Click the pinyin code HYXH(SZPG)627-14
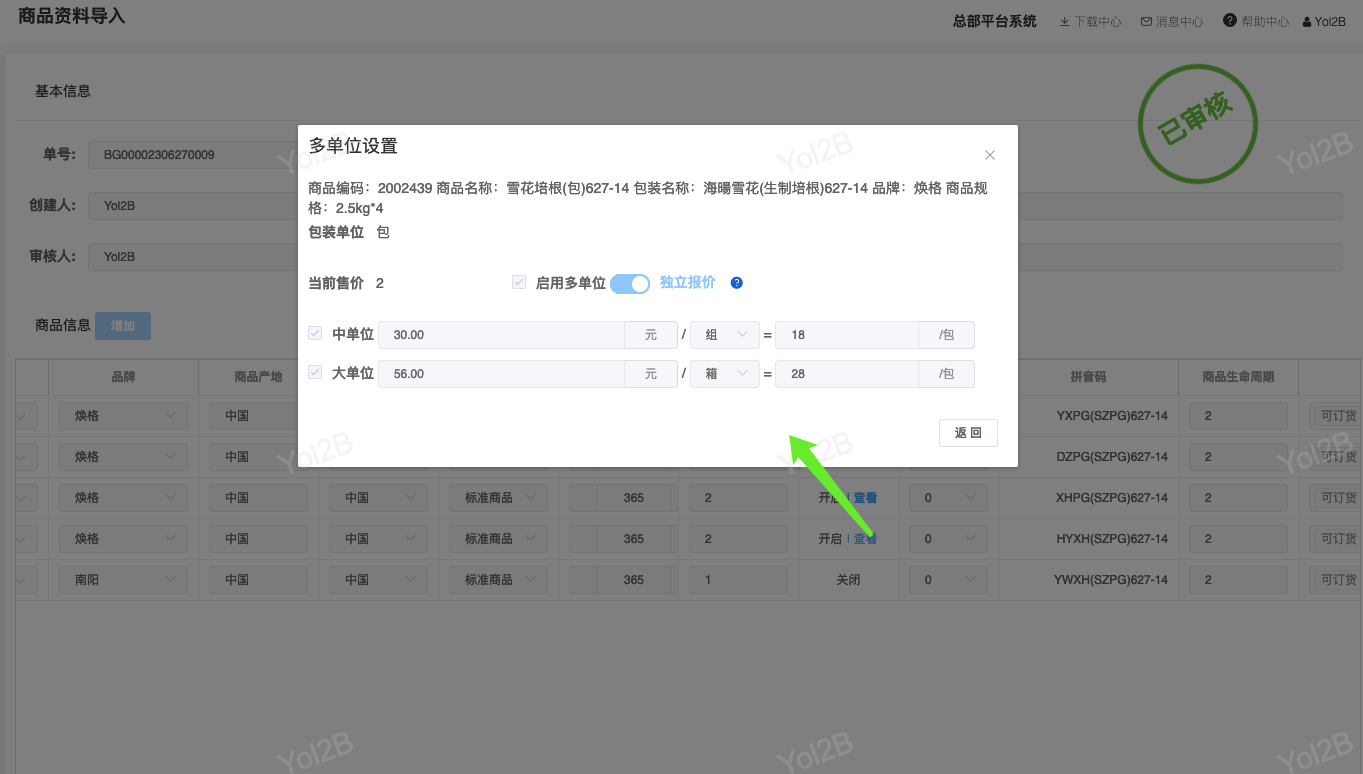The image size is (1363, 774). pyautogui.click(x=1112, y=539)
